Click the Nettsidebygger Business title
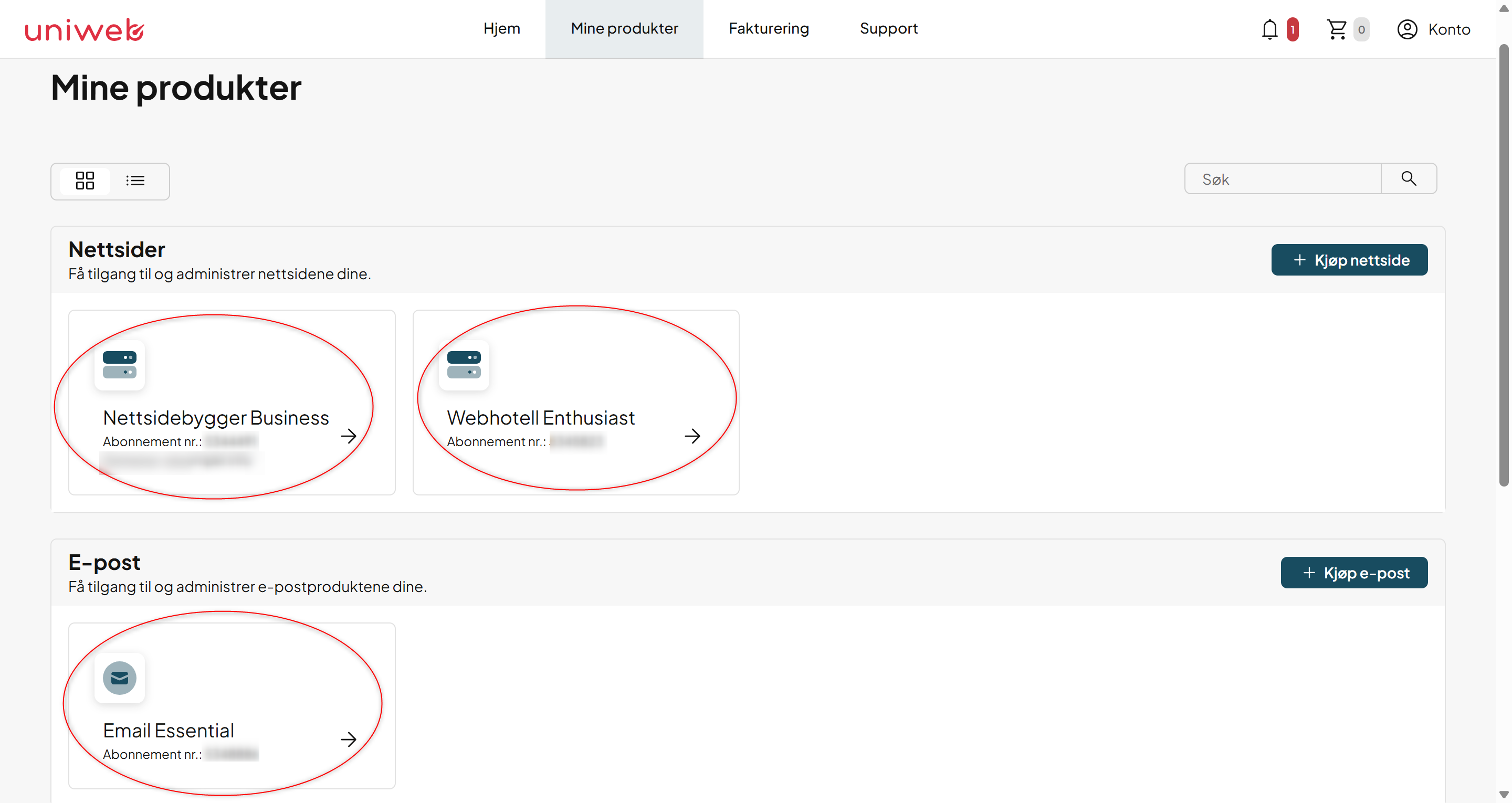The height and width of the screenshot is (803, 1512). tap(216, 418)
